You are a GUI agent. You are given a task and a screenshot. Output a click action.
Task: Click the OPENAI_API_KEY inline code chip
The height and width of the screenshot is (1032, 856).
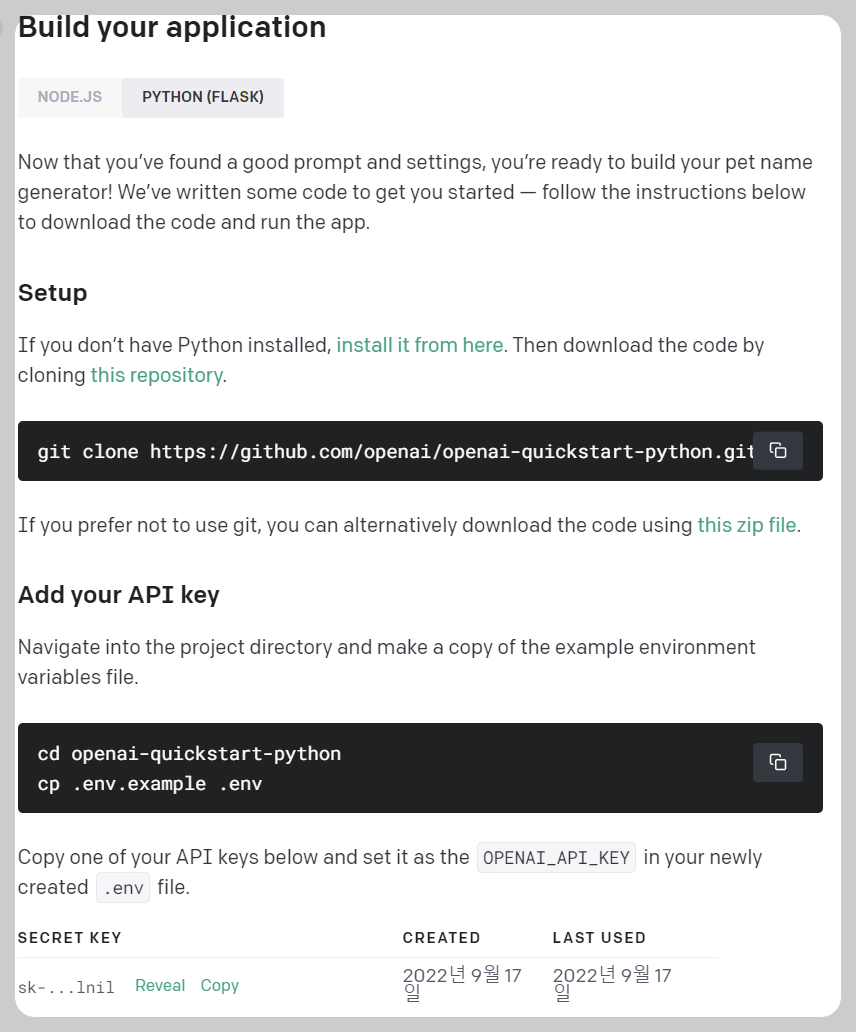(556, 857)
